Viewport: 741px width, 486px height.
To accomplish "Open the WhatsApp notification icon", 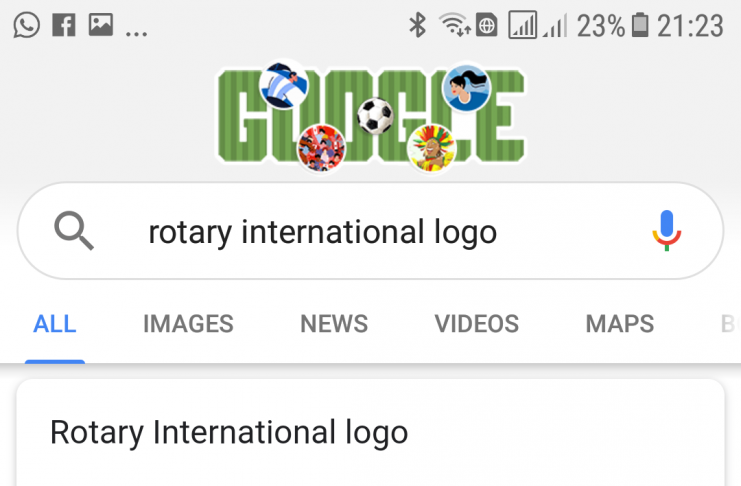I will tap(27, 25).
